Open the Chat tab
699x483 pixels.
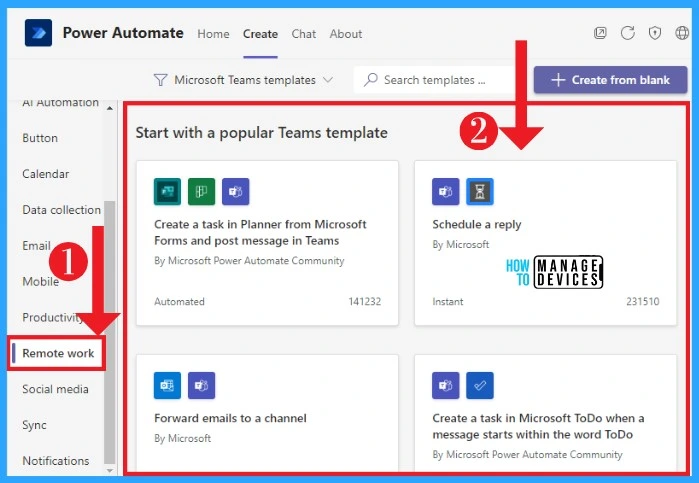pyautogui.click(x=304, y=34)
